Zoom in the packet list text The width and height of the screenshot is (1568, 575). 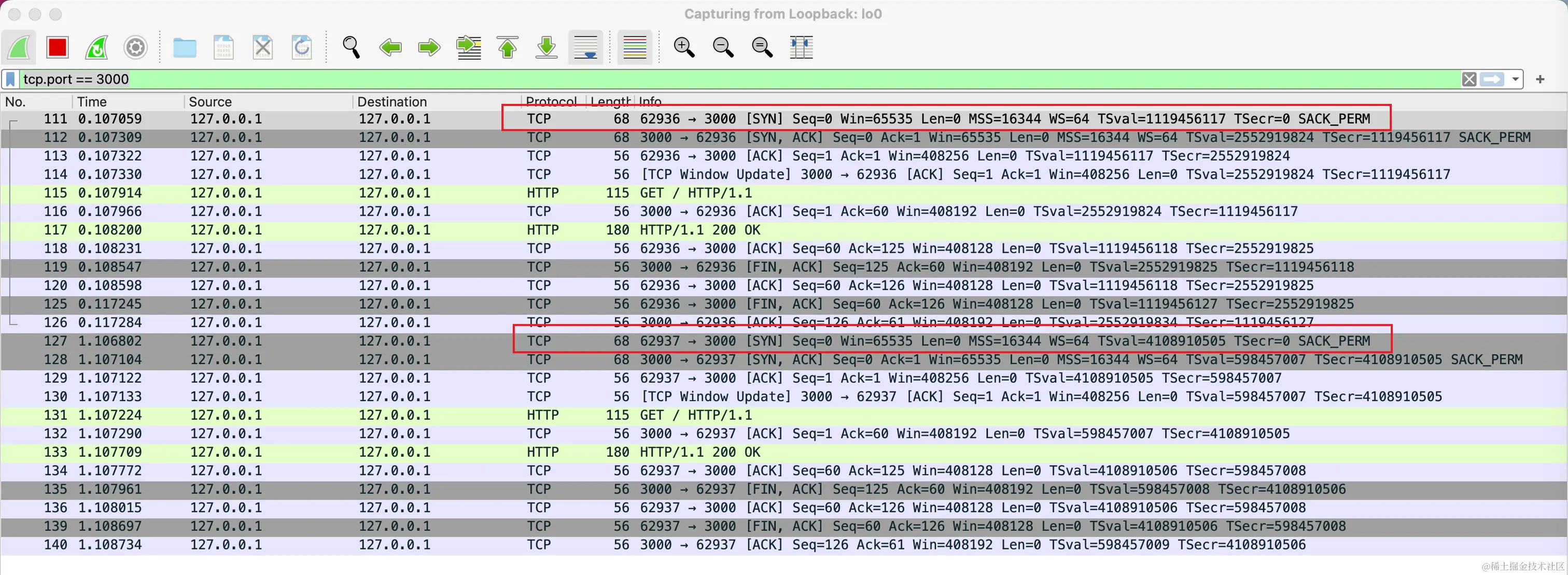[x=683, y=47]
